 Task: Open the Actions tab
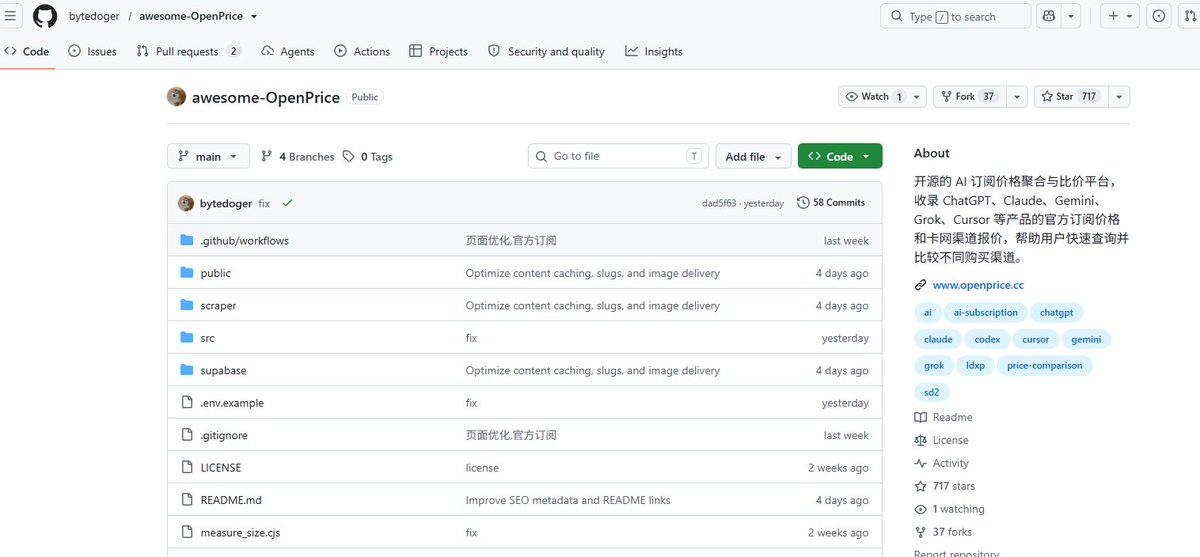pos(362,52)
